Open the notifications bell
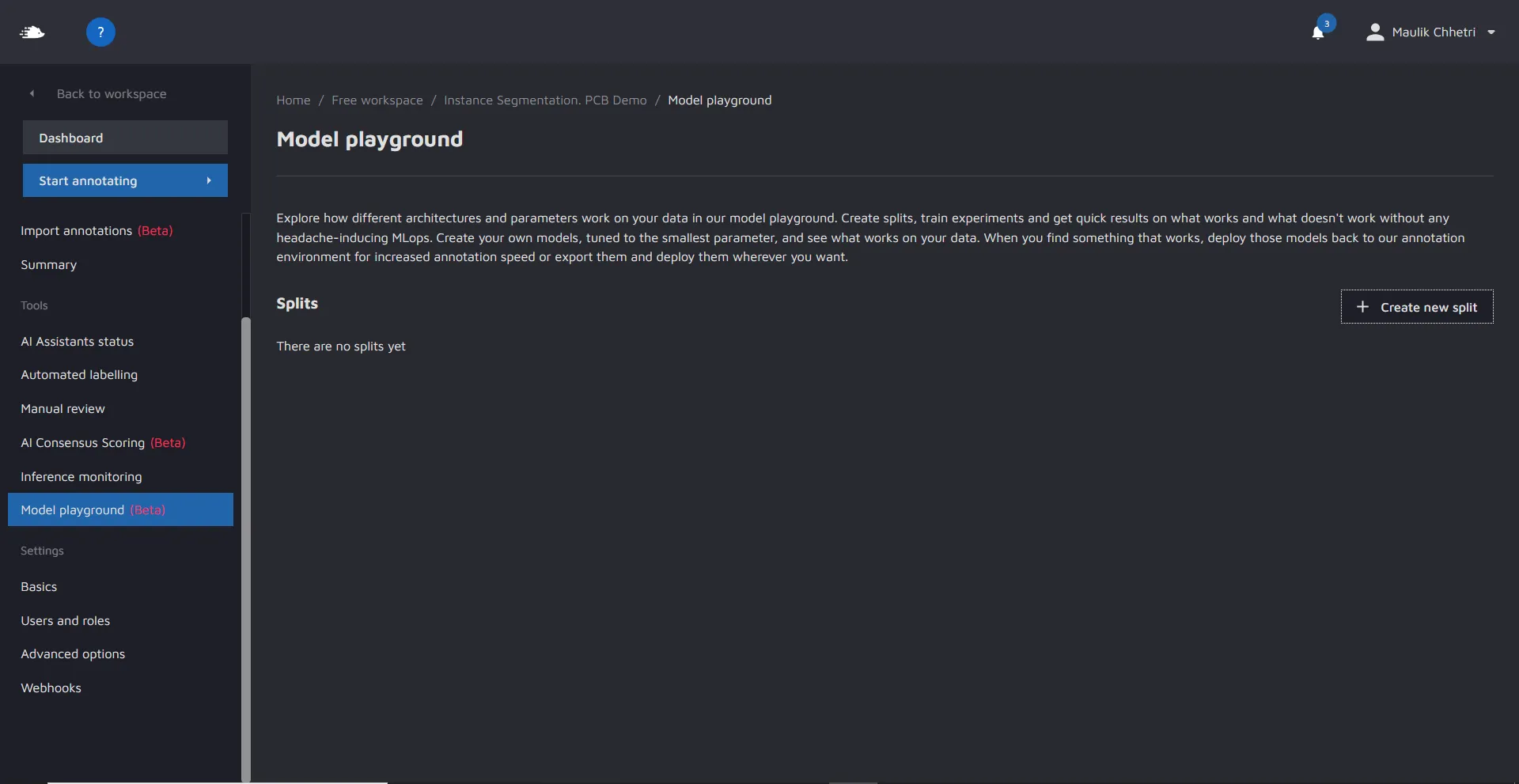 coord(1317,32)
